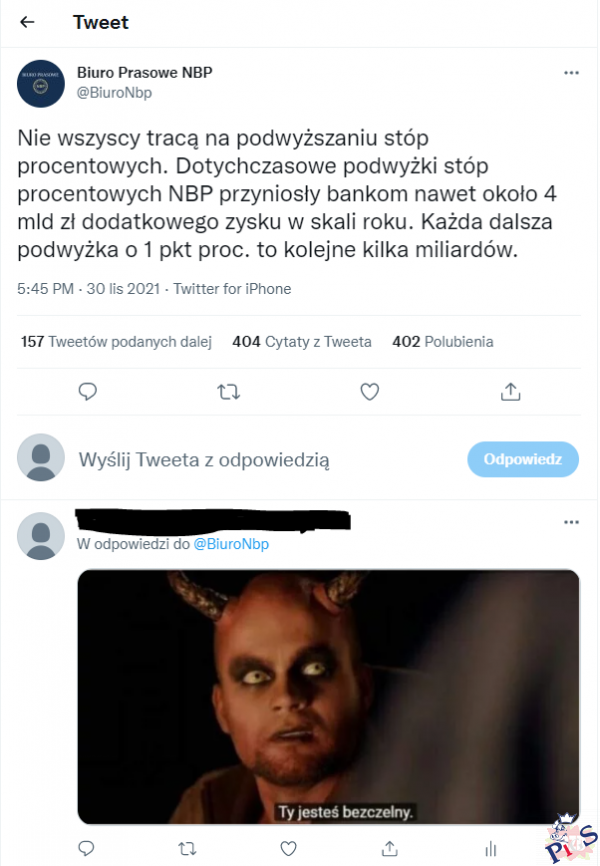Open the @BiuroNbp mention in reply
Image resolution: width=600 pixels, height=866 pixels.
pyautogui.click(x=231, y=544)
